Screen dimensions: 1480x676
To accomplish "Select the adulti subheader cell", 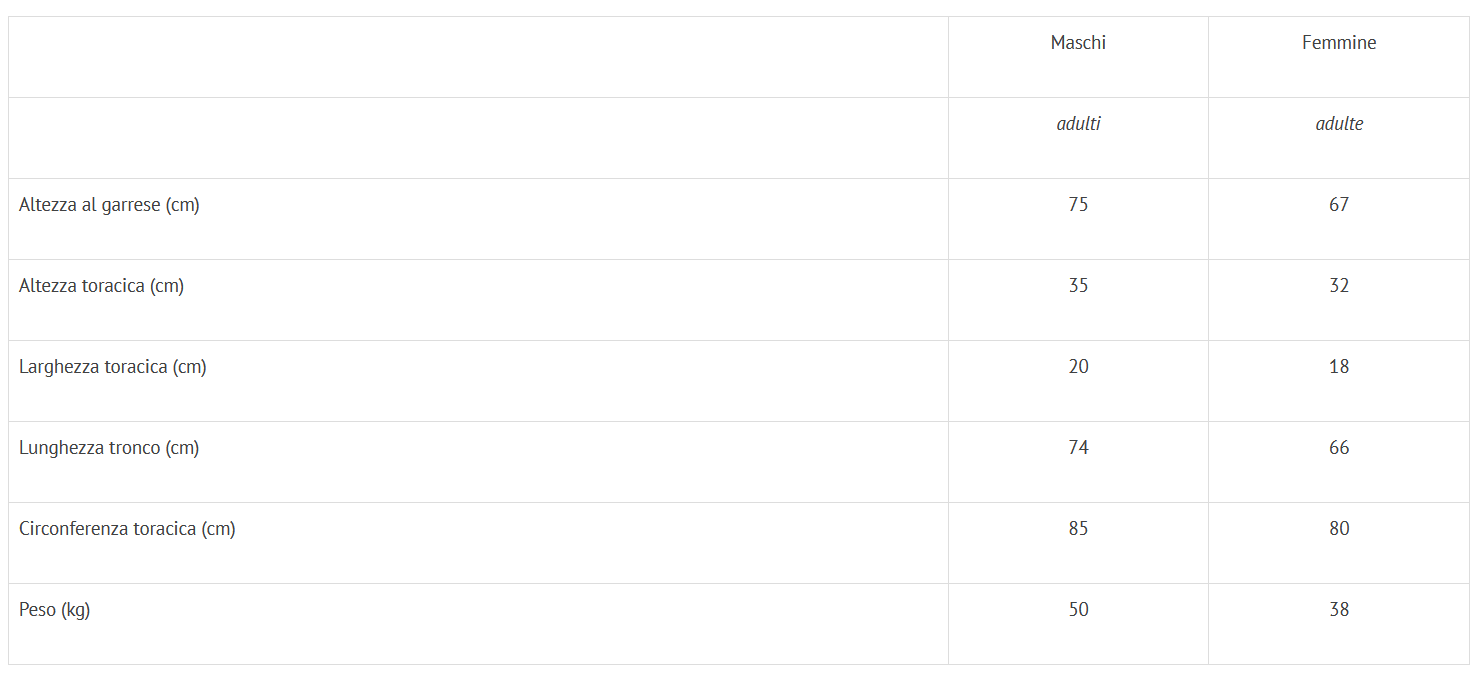I will (x=1078, y=124).
